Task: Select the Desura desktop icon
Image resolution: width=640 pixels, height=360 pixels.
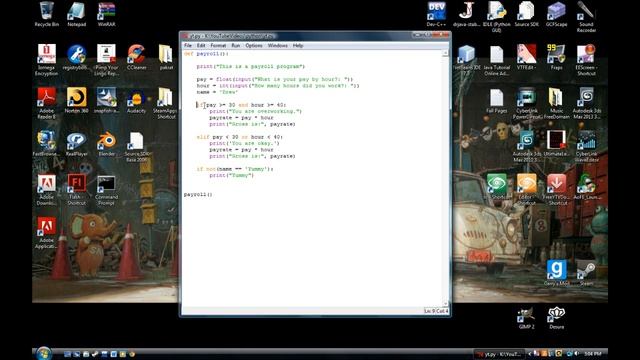Action: click(x=556, y=318)
